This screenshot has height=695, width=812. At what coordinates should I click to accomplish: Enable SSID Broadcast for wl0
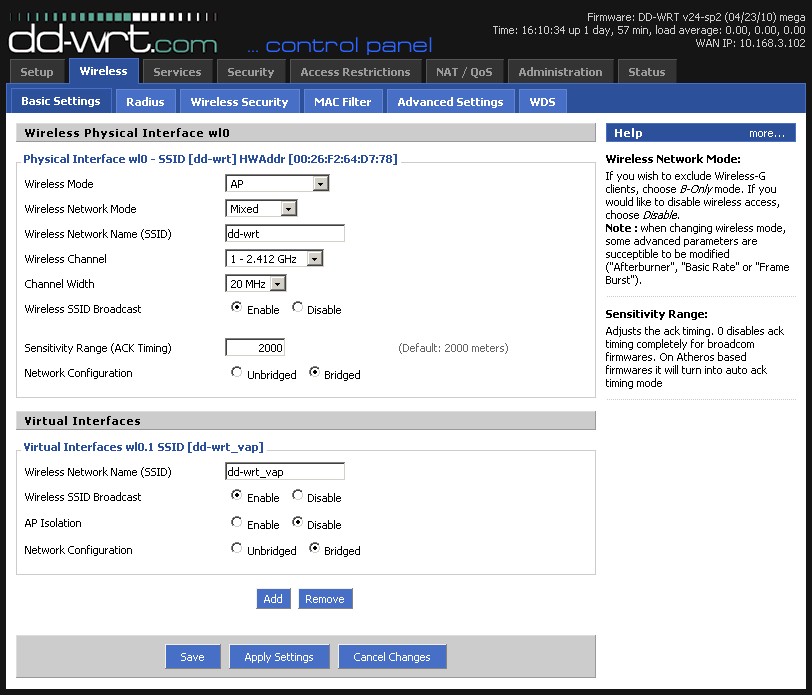pyautogui.click(x=237, y=307)
